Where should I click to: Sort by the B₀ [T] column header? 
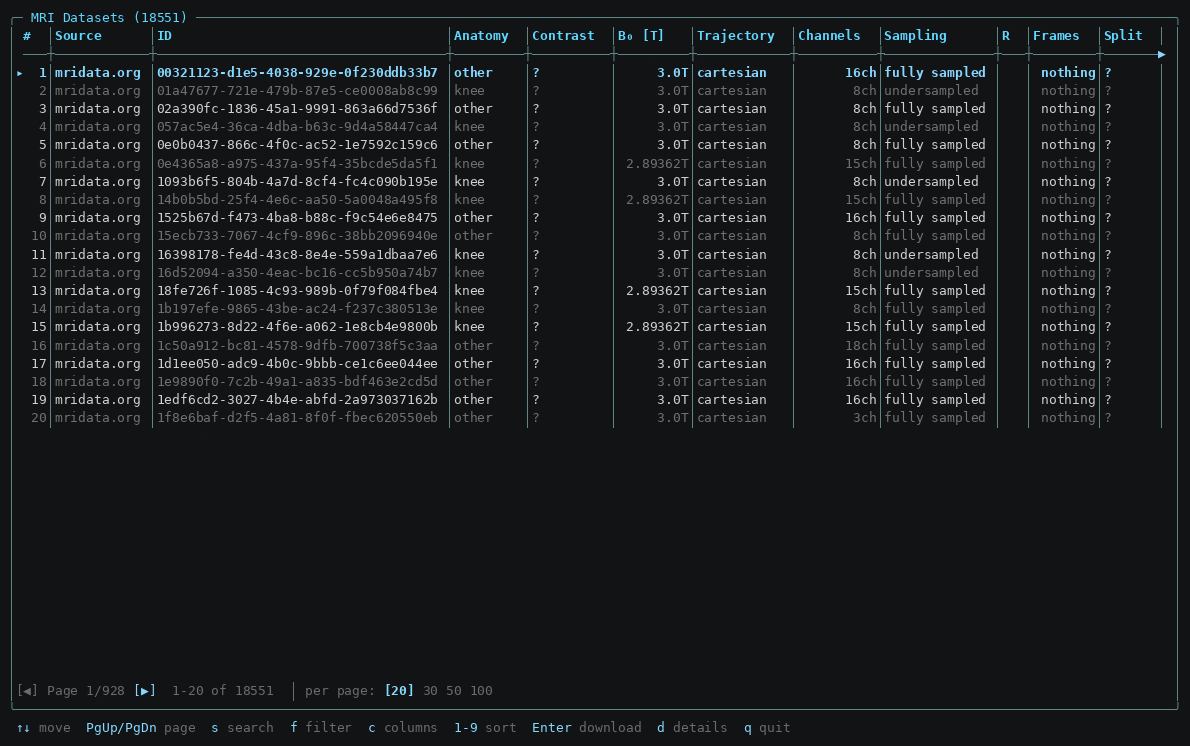(641, 36)
